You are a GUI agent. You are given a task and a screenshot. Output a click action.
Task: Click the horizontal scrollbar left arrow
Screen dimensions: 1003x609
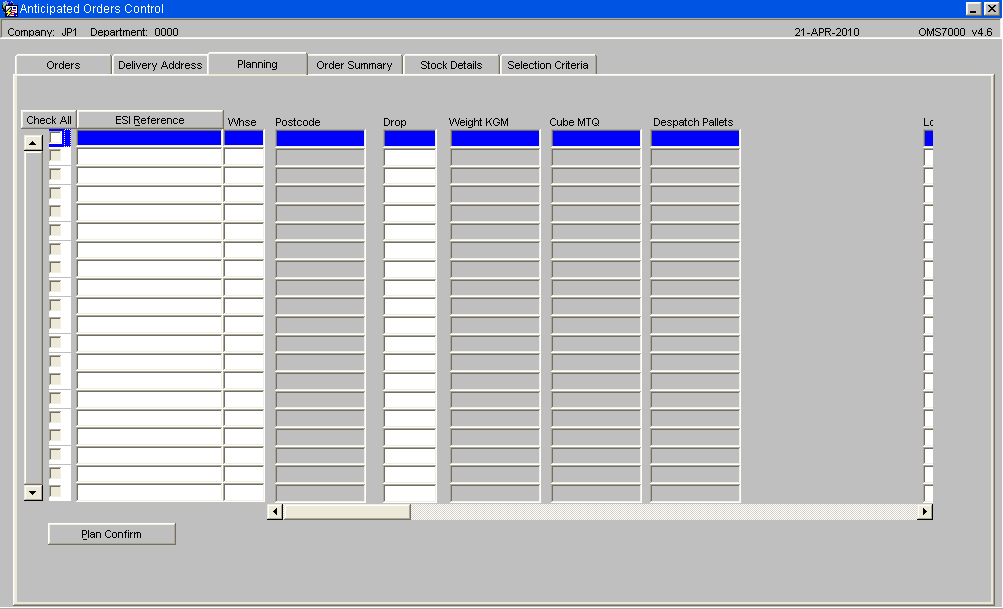(x=275, y=511)
